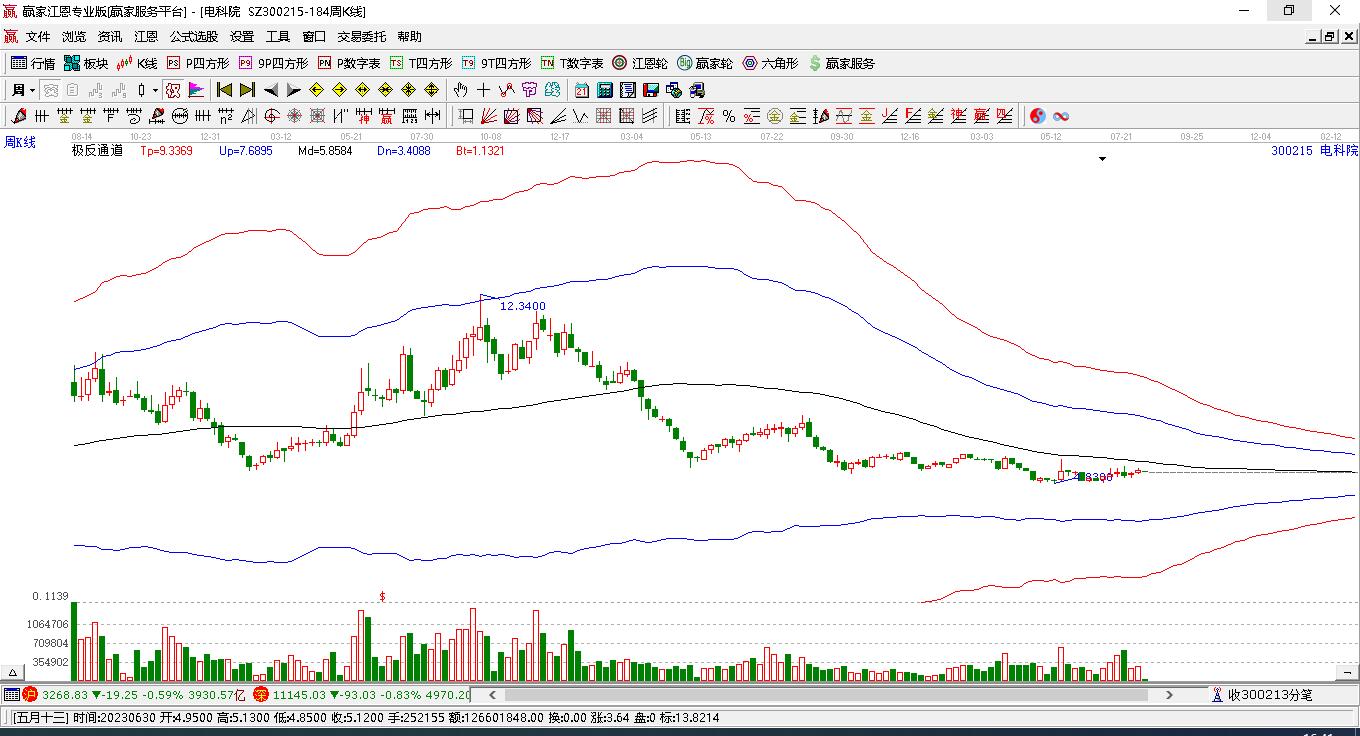Image resolution: width=1360 pixels, height=736 pixels.
Task: Open the 江恩 menu
Action: pyautogui.click(x=146, y=37)
